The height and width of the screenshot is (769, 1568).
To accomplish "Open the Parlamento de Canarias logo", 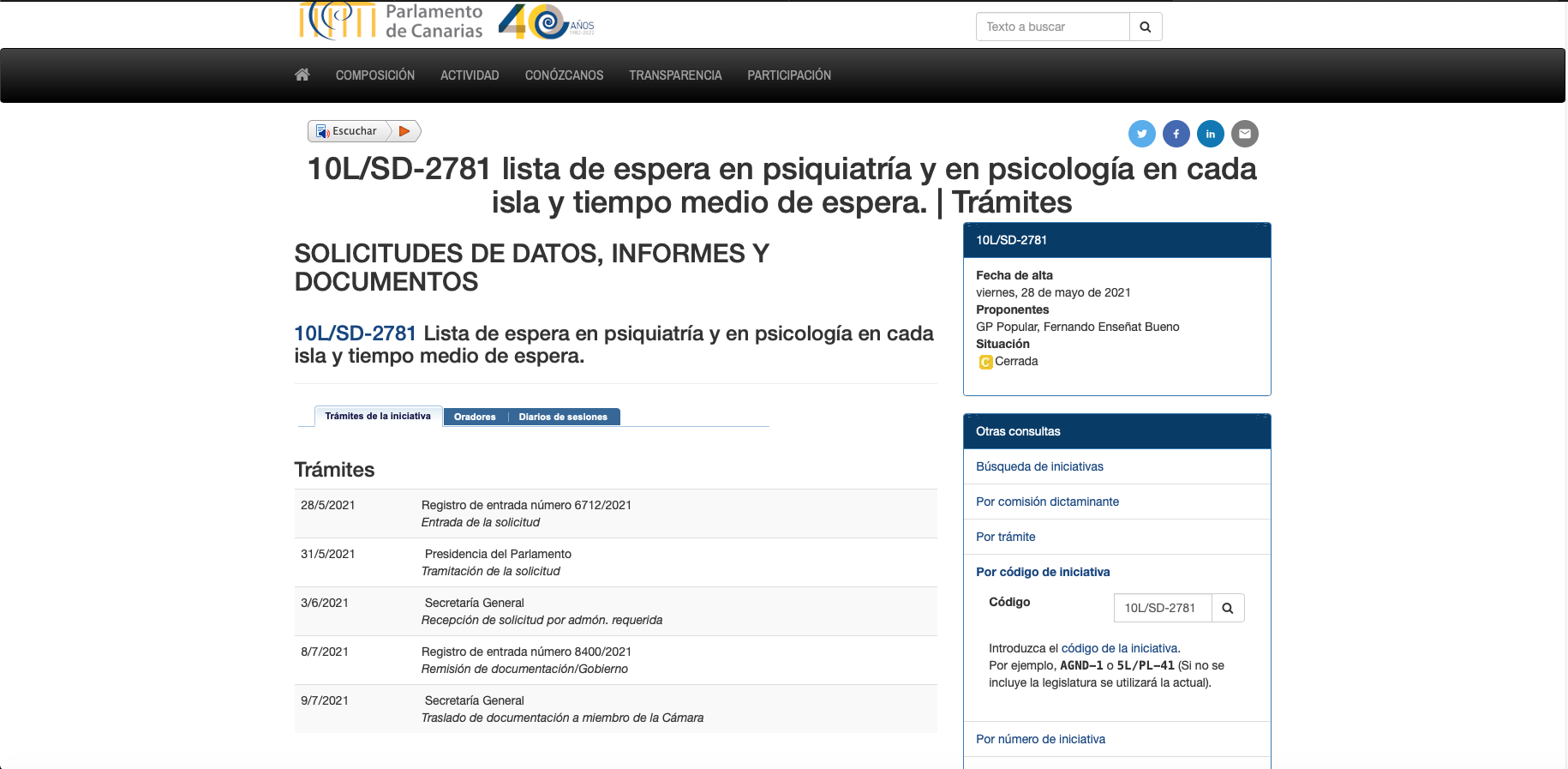I will point(392,21).
